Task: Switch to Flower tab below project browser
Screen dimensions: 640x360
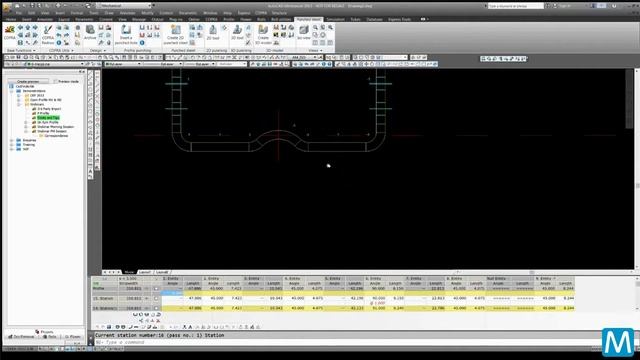Action: click(x=73, y=337)
